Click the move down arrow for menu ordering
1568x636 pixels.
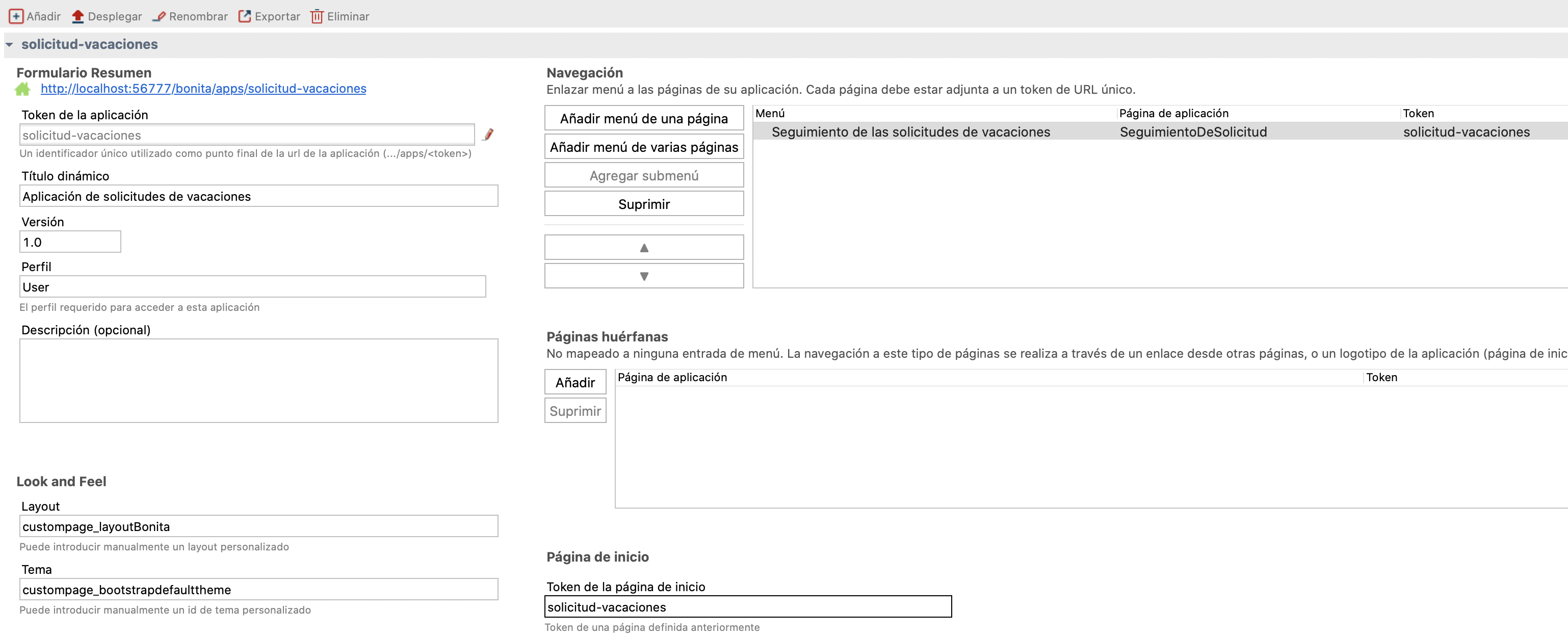click(x=644, y=275)
